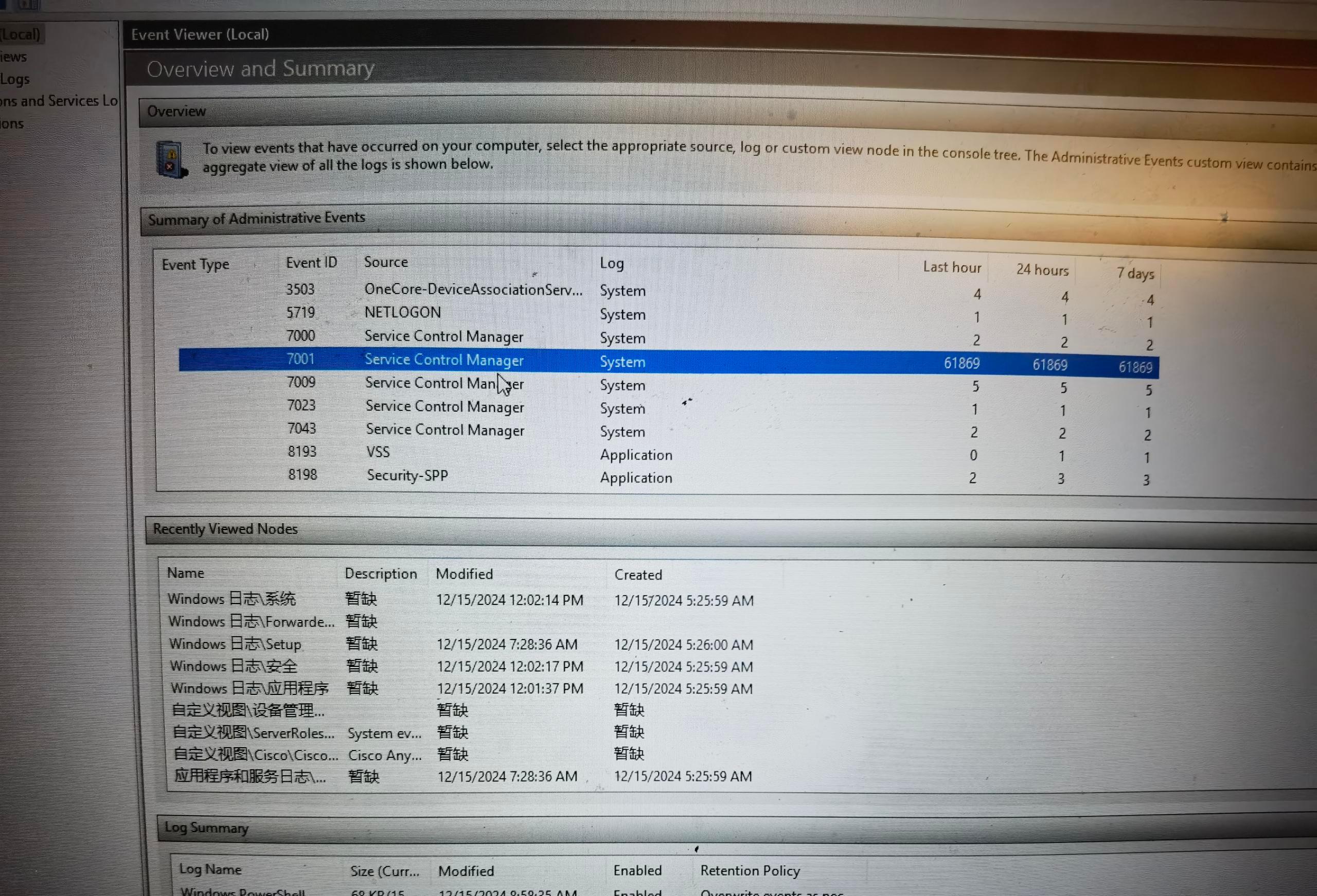Sort events by the Event ID column
Screen dimensions: 1317x896
tap(311, 263)
